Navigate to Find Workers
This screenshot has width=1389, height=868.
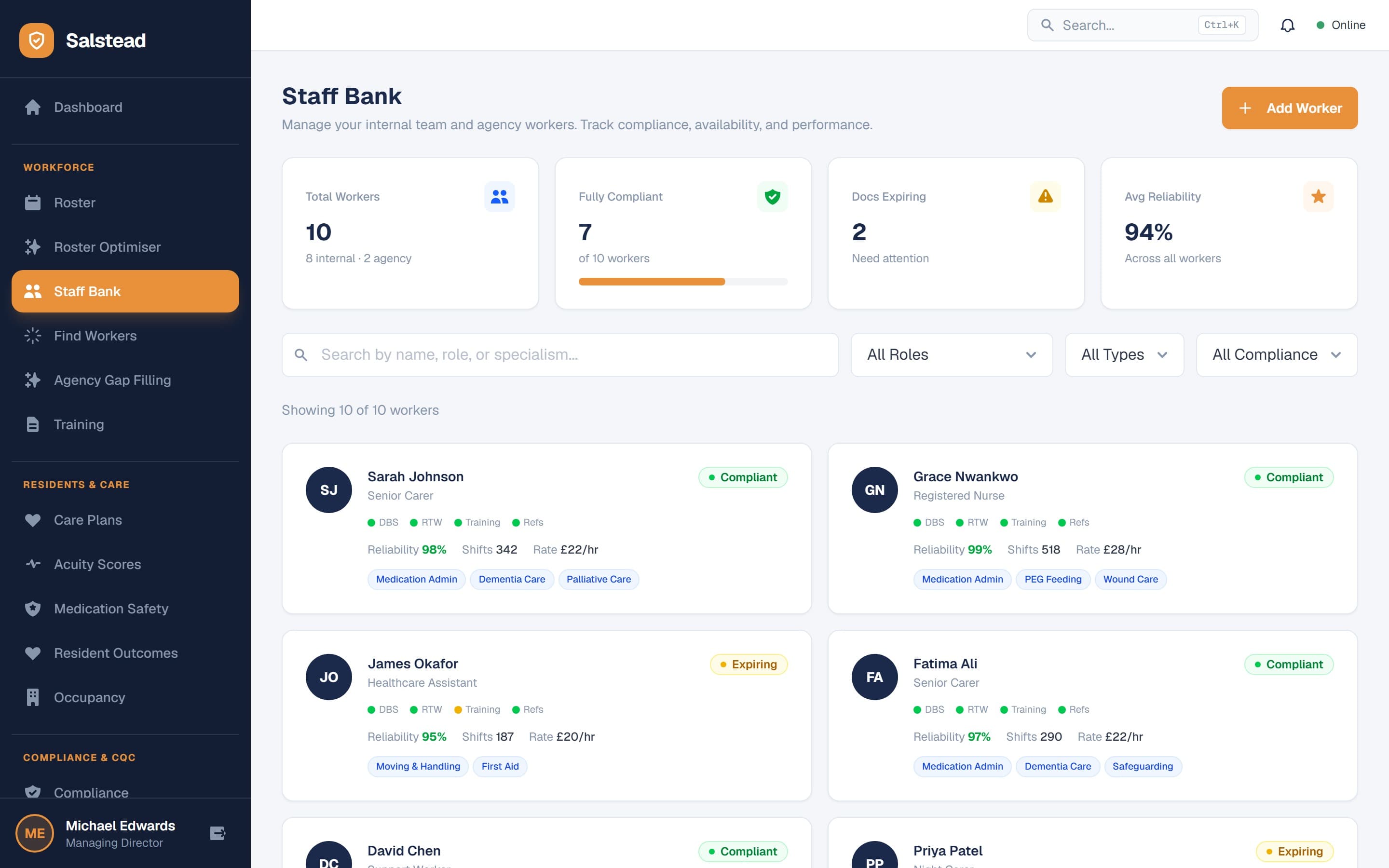click(125, 336)
